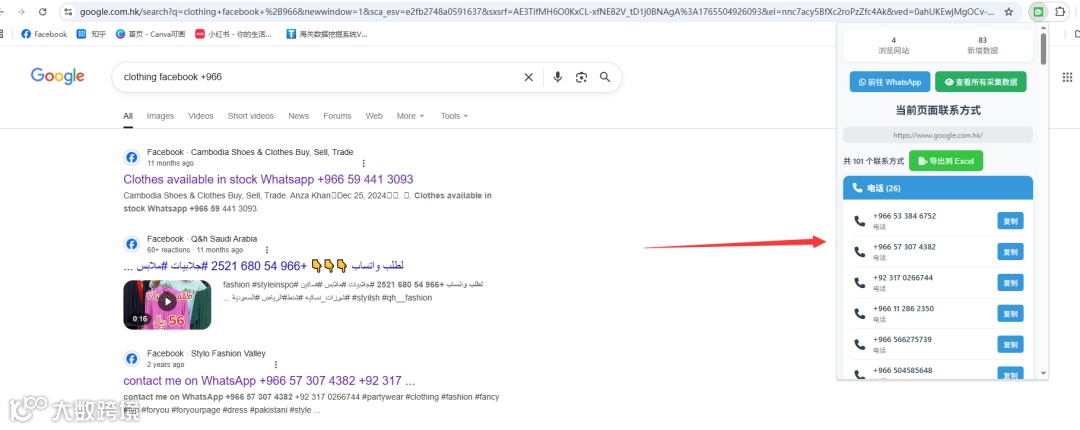Click 导出到 Excel button
1080x430 pixels.
[946, 161]
